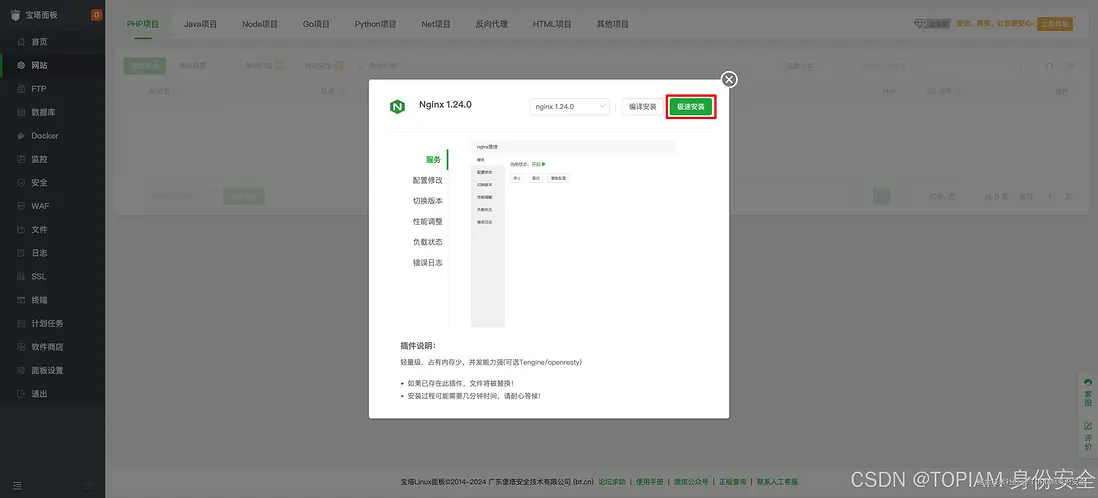1098x498 pixels.
Task: Switch to the Net项目 tab
Action: [436, 24]
